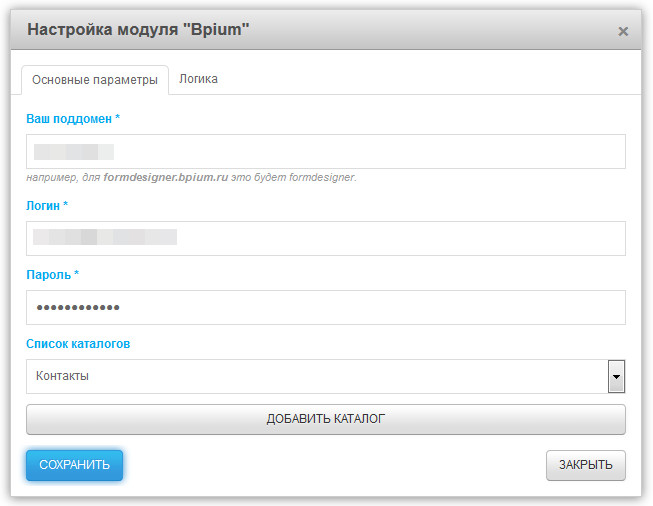Open the Список каталогов dropdown arrow
The width and height of the screenshot is (653, 506).
tap(616, 377)
